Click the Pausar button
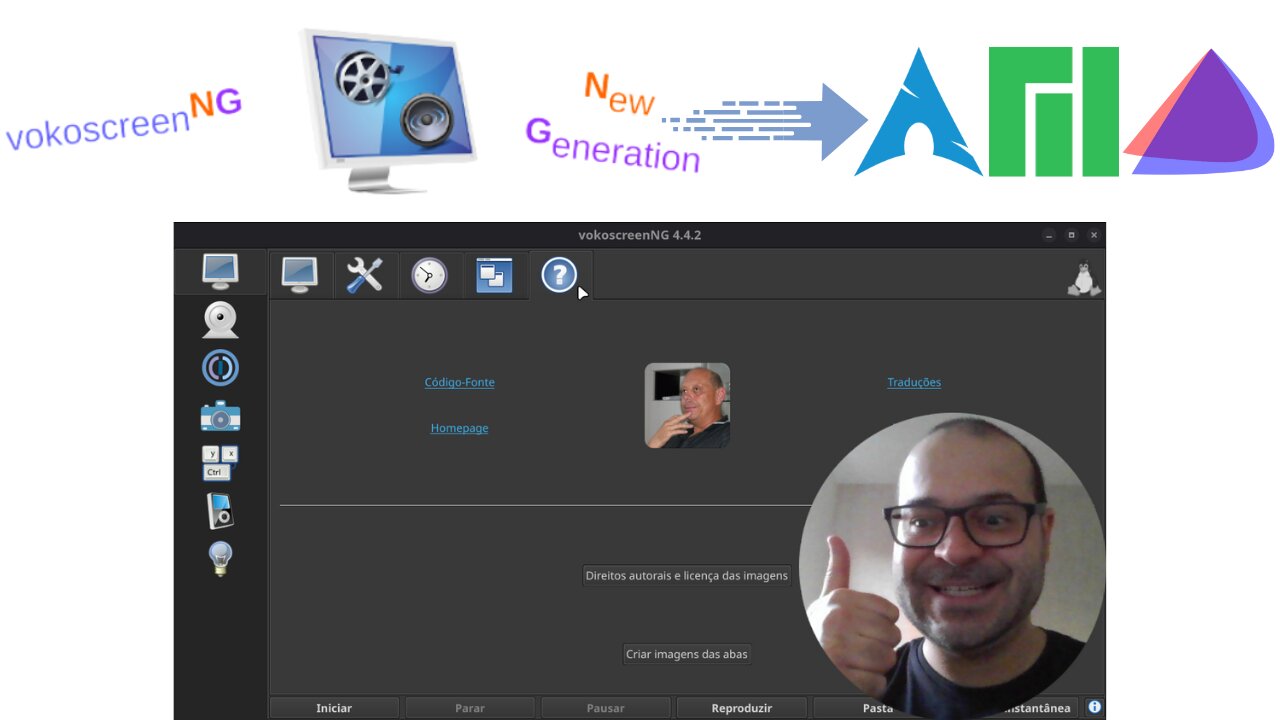1280x720 pixels. pos(606,707)
